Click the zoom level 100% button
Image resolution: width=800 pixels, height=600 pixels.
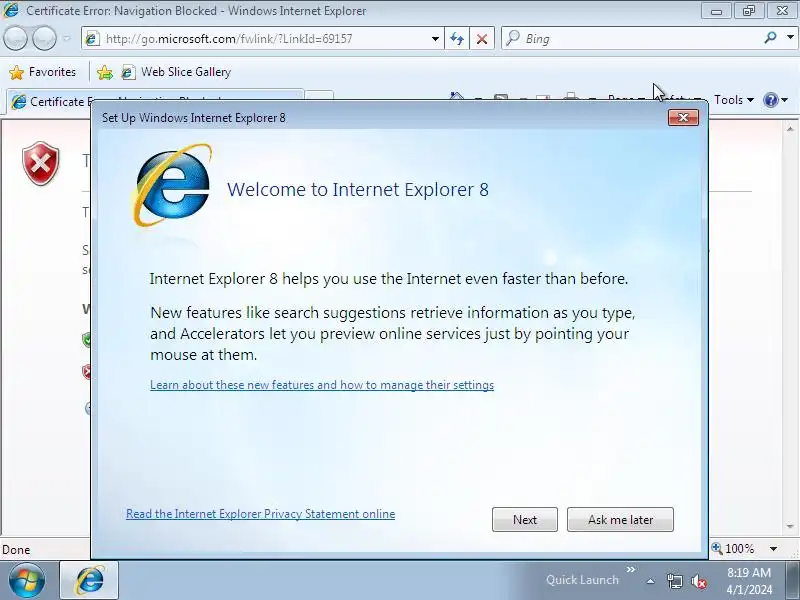pos(734,549)
